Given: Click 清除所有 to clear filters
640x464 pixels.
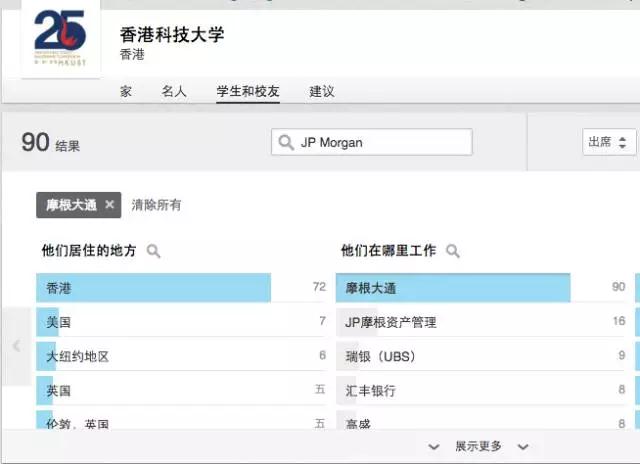Looking at the screenshot, I should click(156, 205).
